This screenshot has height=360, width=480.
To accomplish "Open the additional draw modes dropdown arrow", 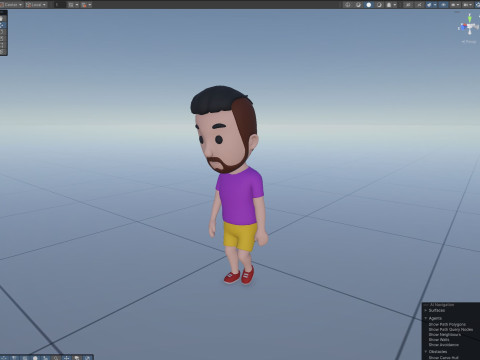I will (395, 5).
